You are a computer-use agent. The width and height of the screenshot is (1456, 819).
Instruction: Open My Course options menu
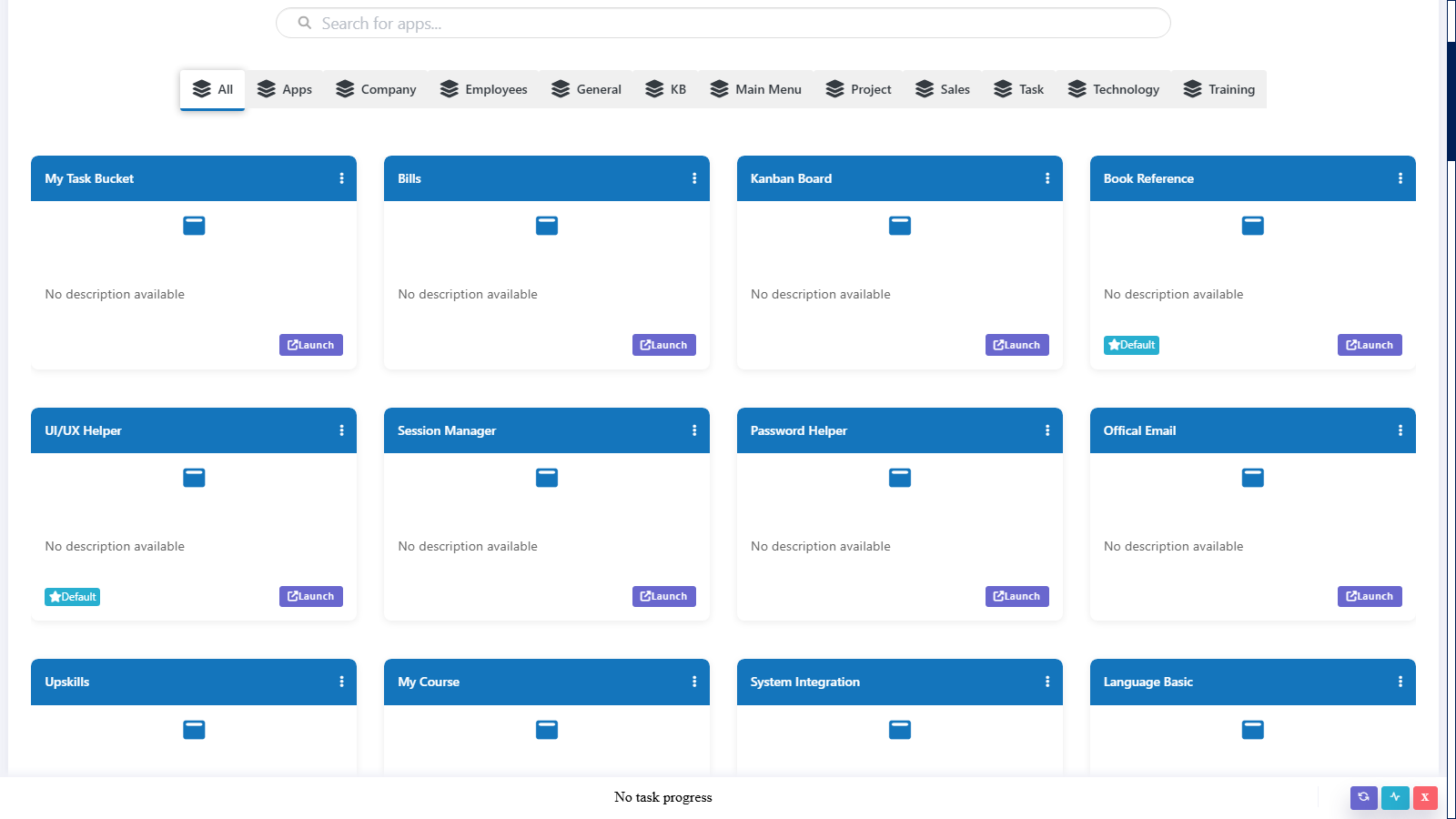[694, 682]
